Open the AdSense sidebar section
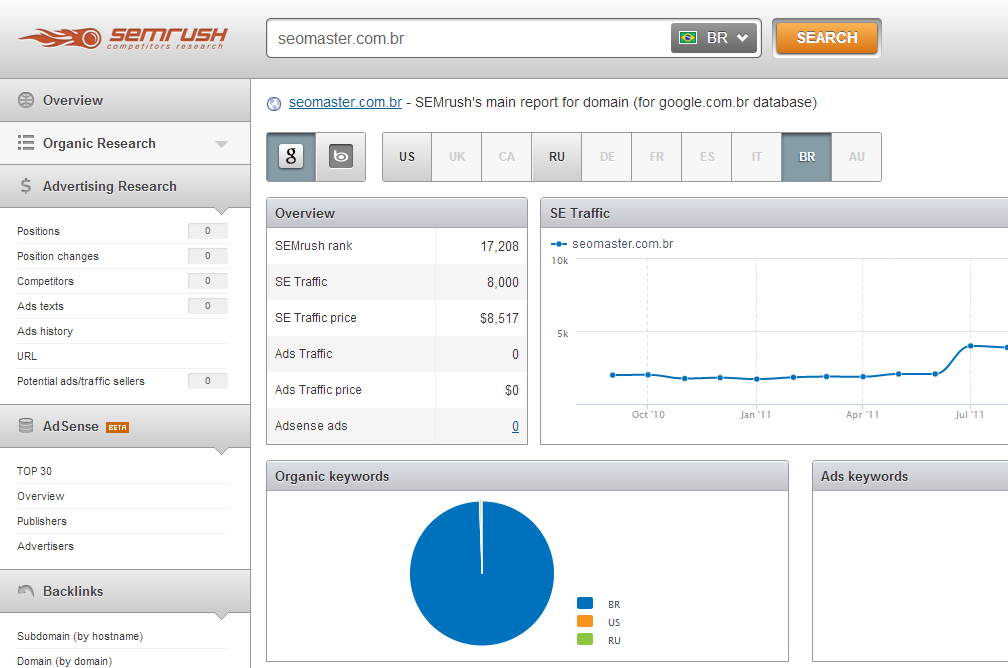The width and height of the screenshot is (1008, 668). [125, 426]
